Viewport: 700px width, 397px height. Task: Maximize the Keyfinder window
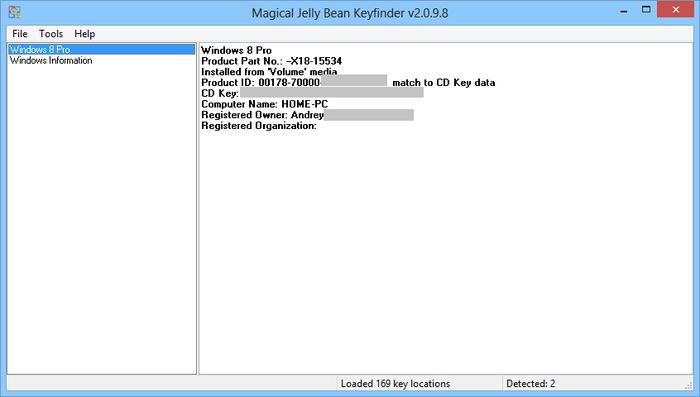646,9
